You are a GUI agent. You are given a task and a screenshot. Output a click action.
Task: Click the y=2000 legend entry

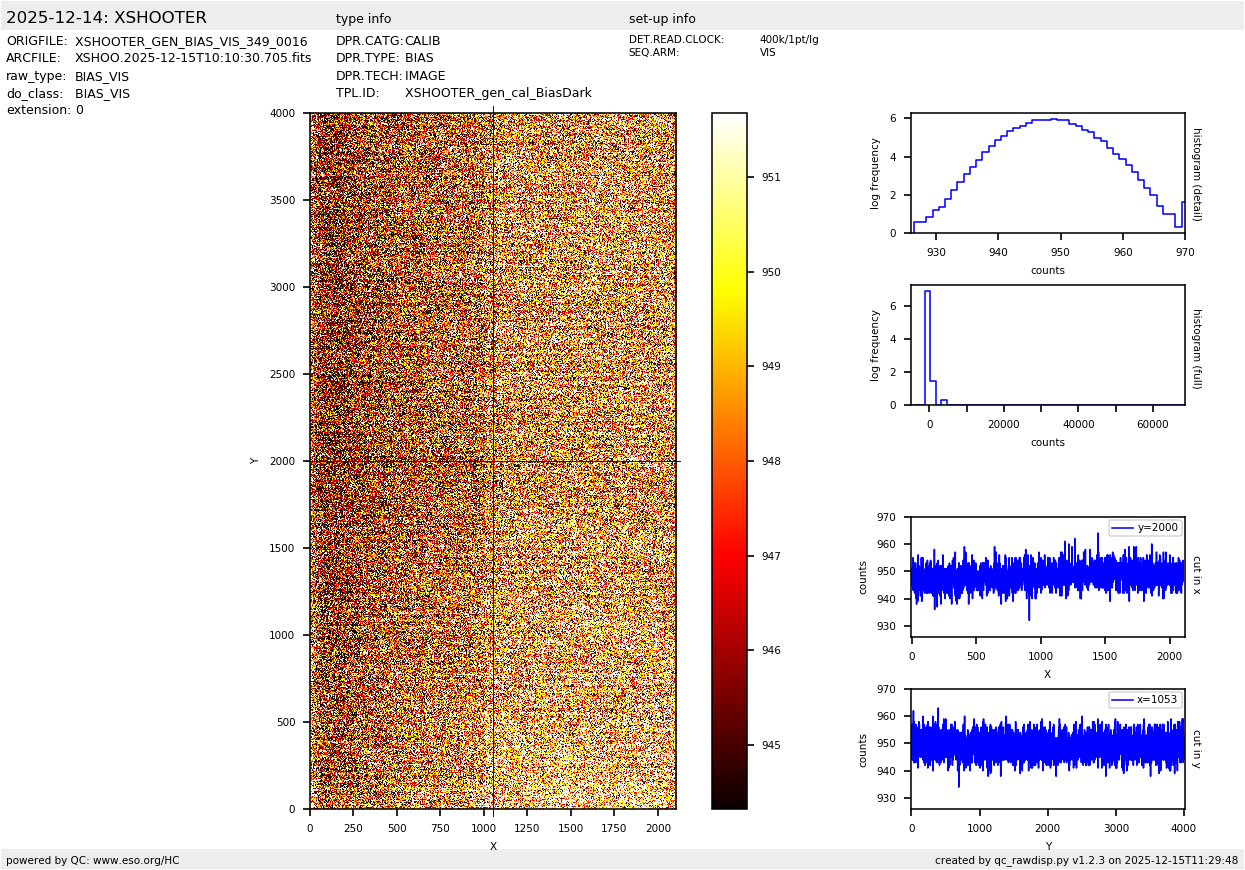[1145, 528]
